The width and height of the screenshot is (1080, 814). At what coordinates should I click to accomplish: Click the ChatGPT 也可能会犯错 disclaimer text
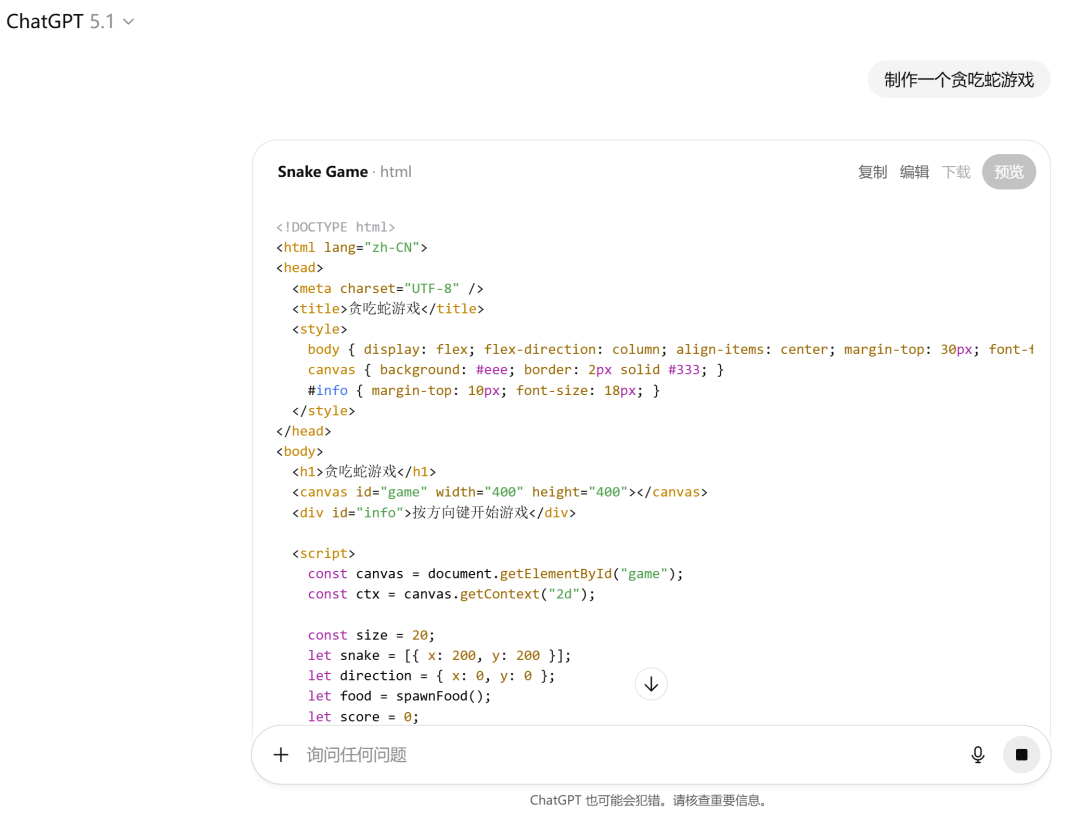tap(649, 800)
